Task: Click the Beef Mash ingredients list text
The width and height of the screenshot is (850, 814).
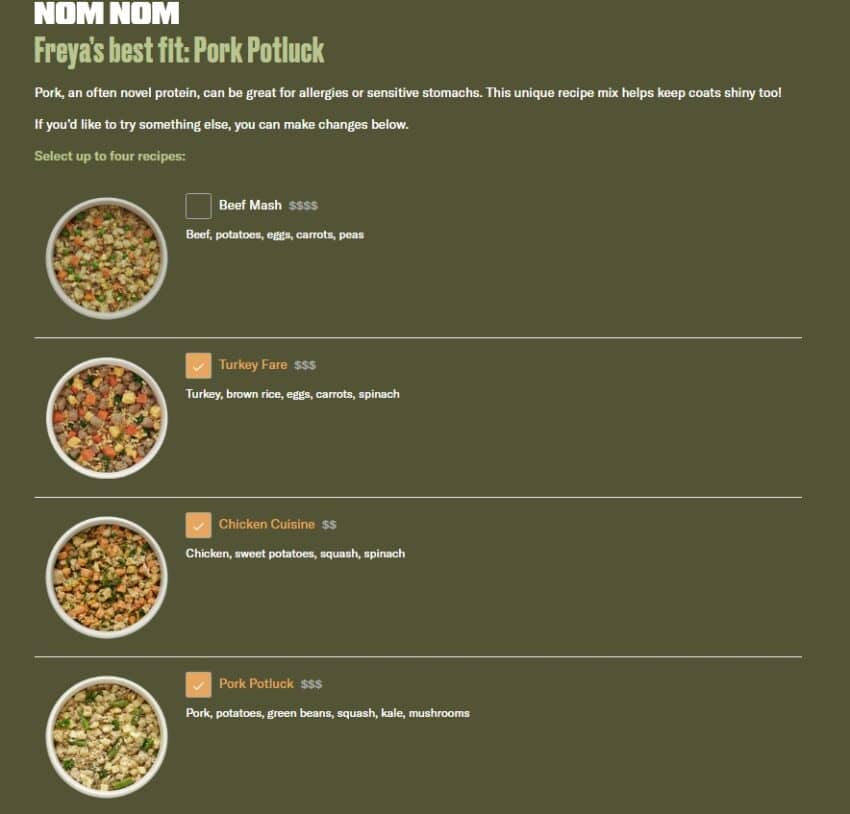Action: click(275, 235)
